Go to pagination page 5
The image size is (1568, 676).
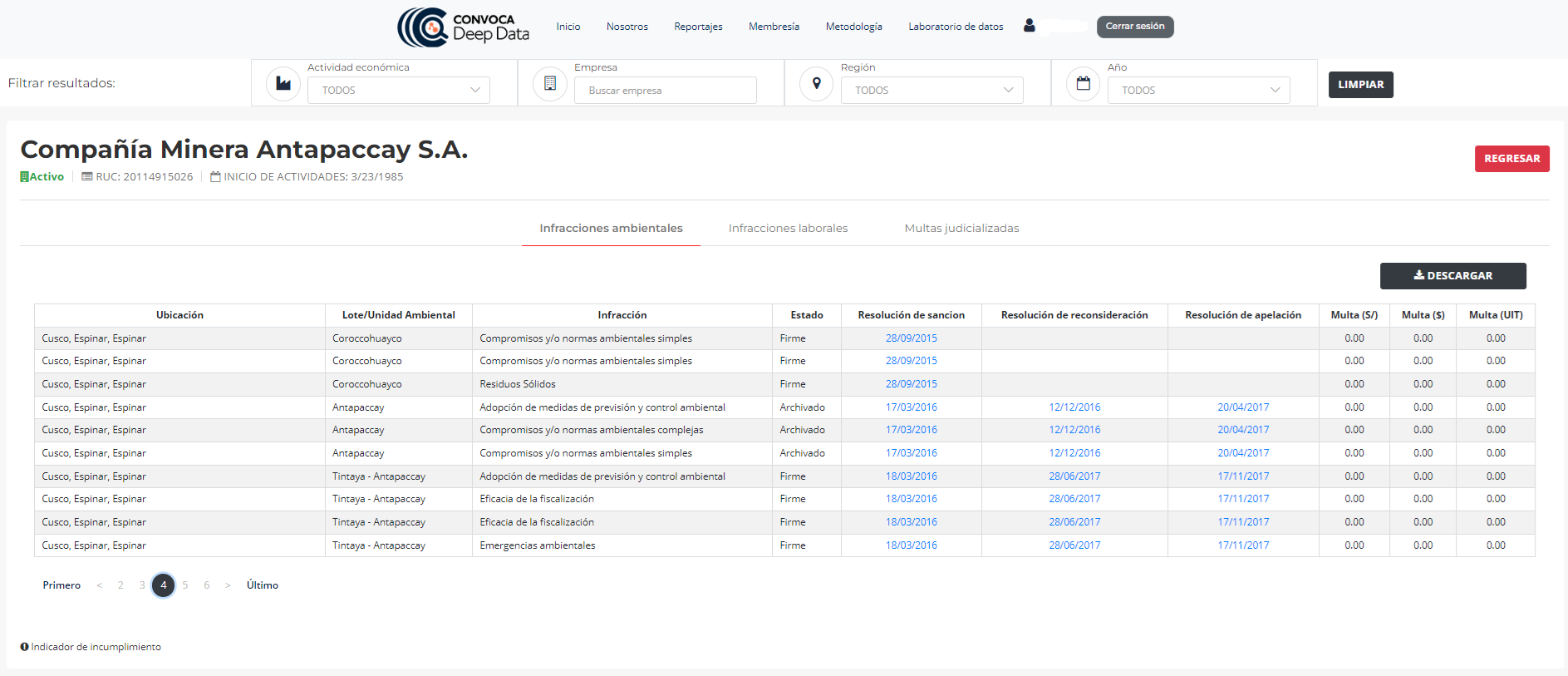[x=185, y=585]
